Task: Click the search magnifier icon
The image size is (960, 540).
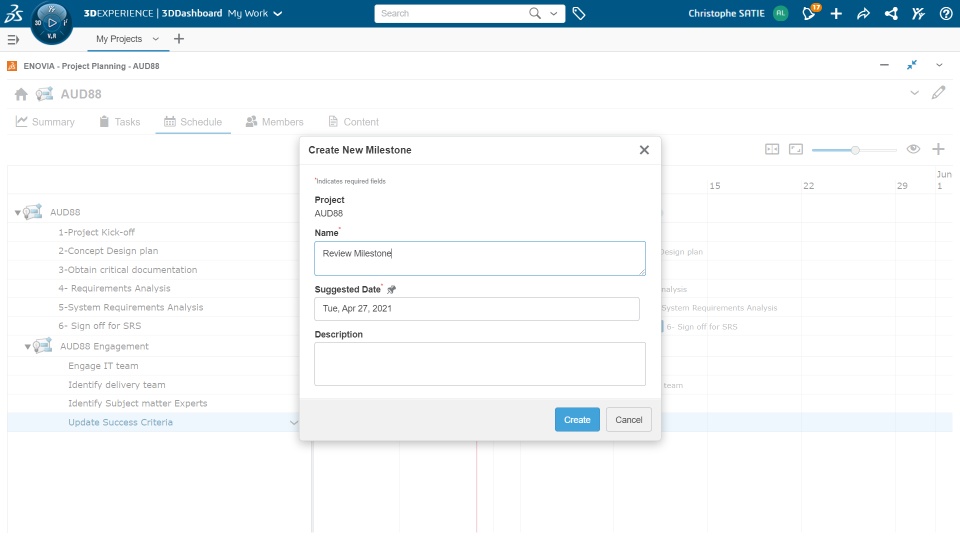Action: click(x=534, y=13)
